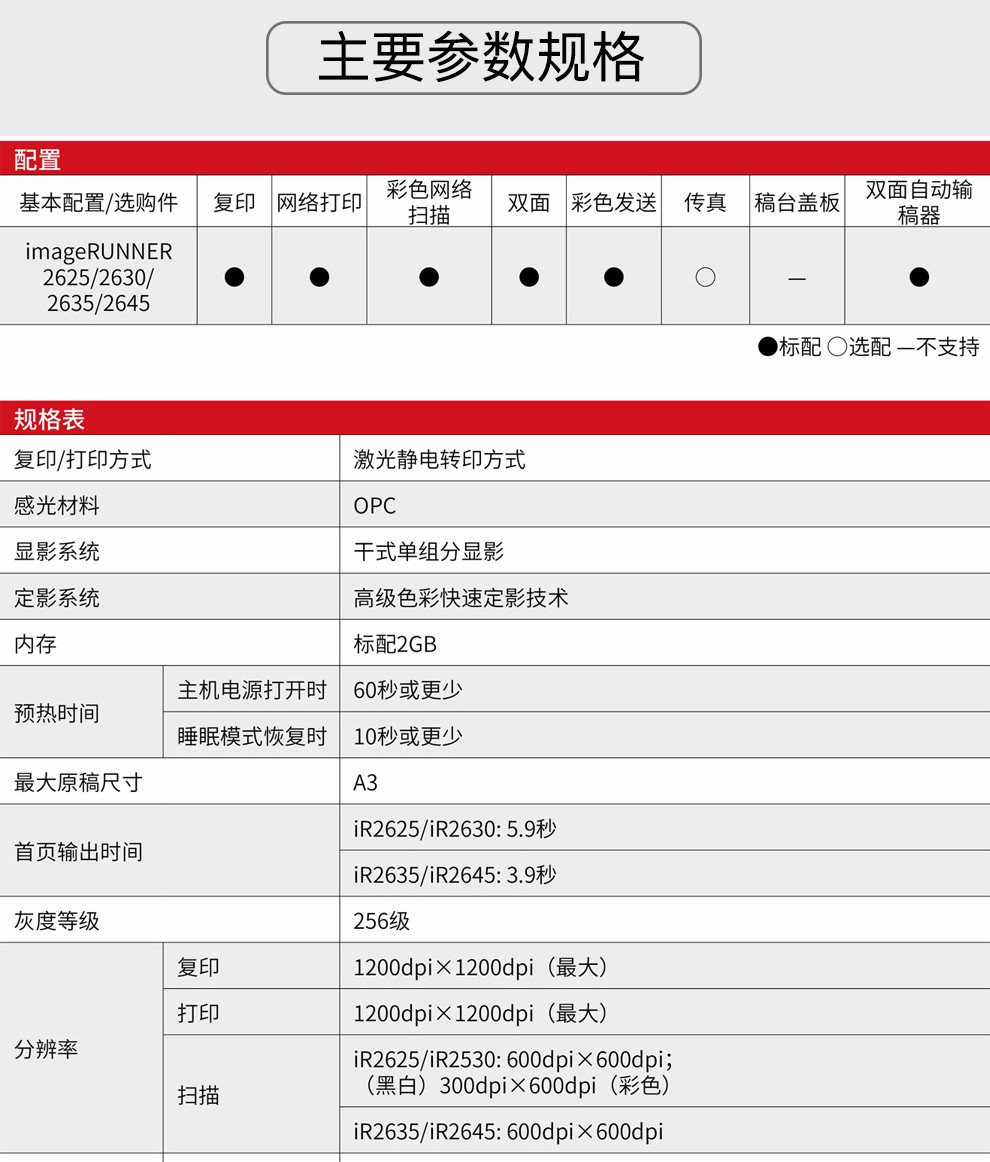The width and height of the screenshot is (990, 1162).
Task: Click the iR2625/iR2630: 5.9秒 value
Action: pyautogui.click(x=455, y=829)
